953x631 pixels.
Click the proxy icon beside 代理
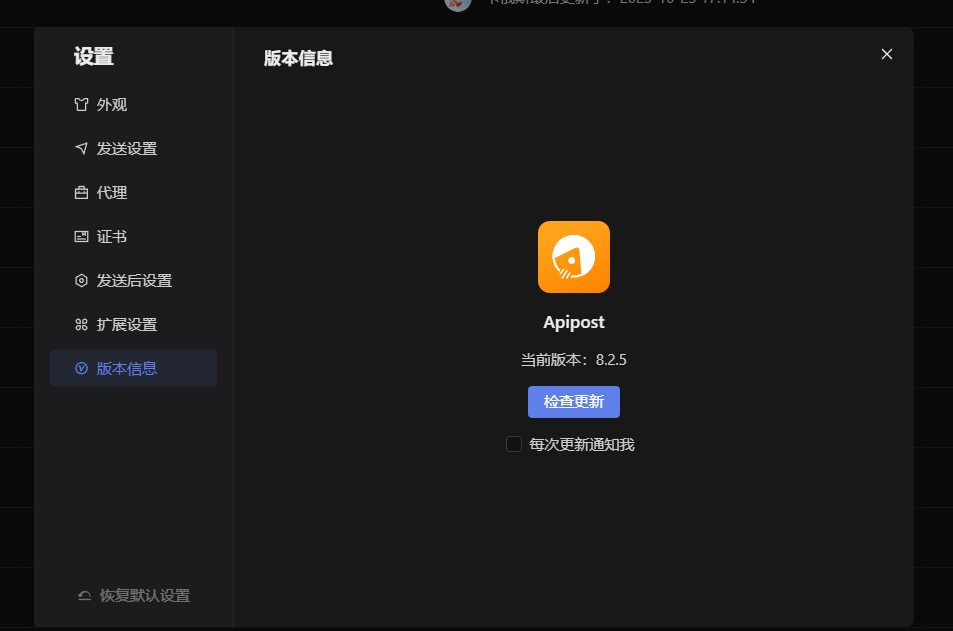(x=81, y=192)
